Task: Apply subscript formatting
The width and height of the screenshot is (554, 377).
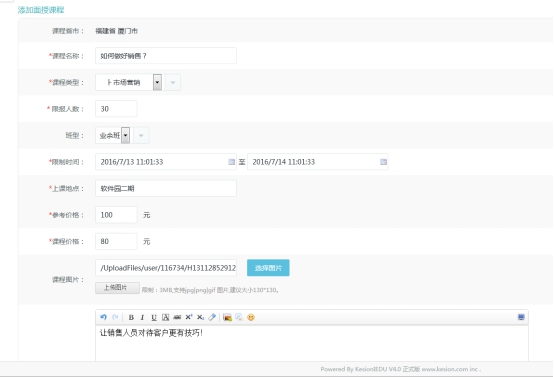Action: pyautogui.click(x=200, y=317)
